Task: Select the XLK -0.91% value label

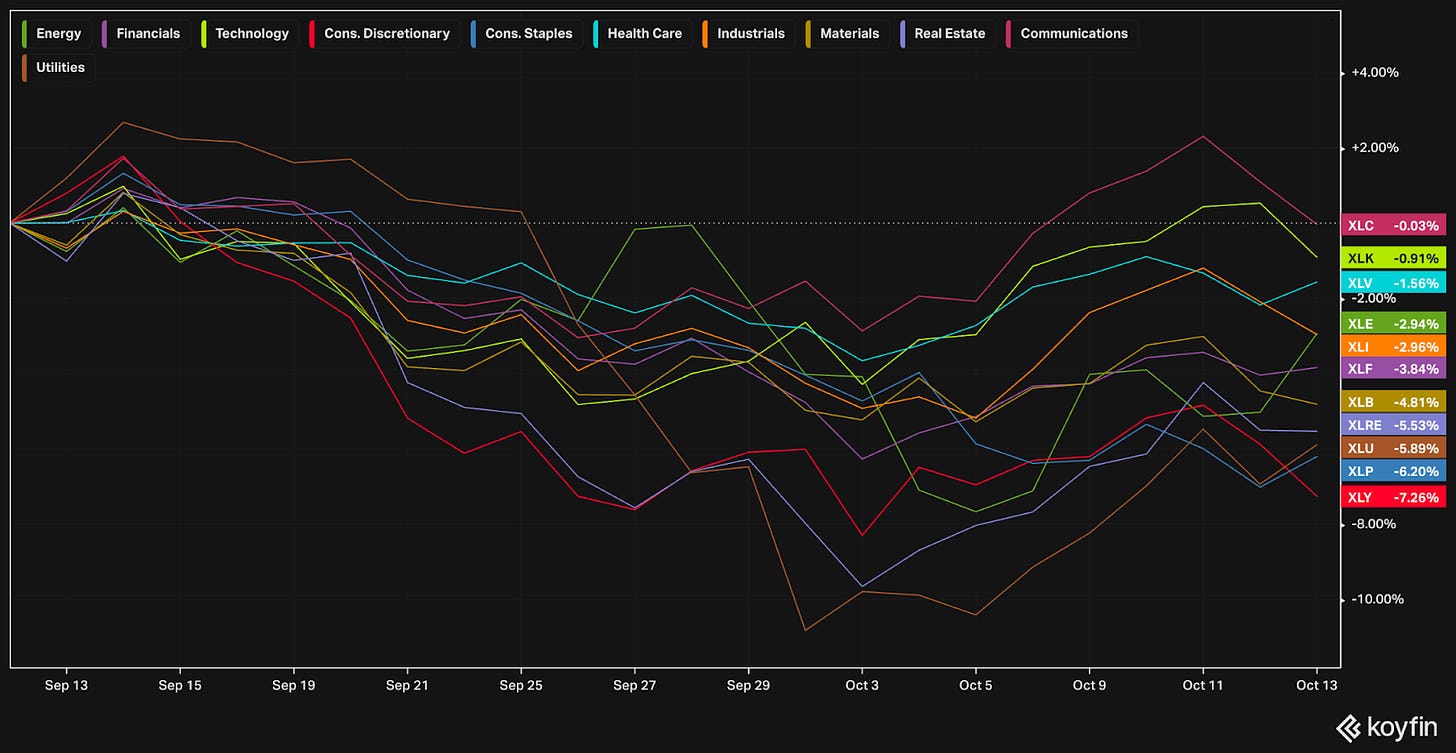Action: (x=1393, y=258)
